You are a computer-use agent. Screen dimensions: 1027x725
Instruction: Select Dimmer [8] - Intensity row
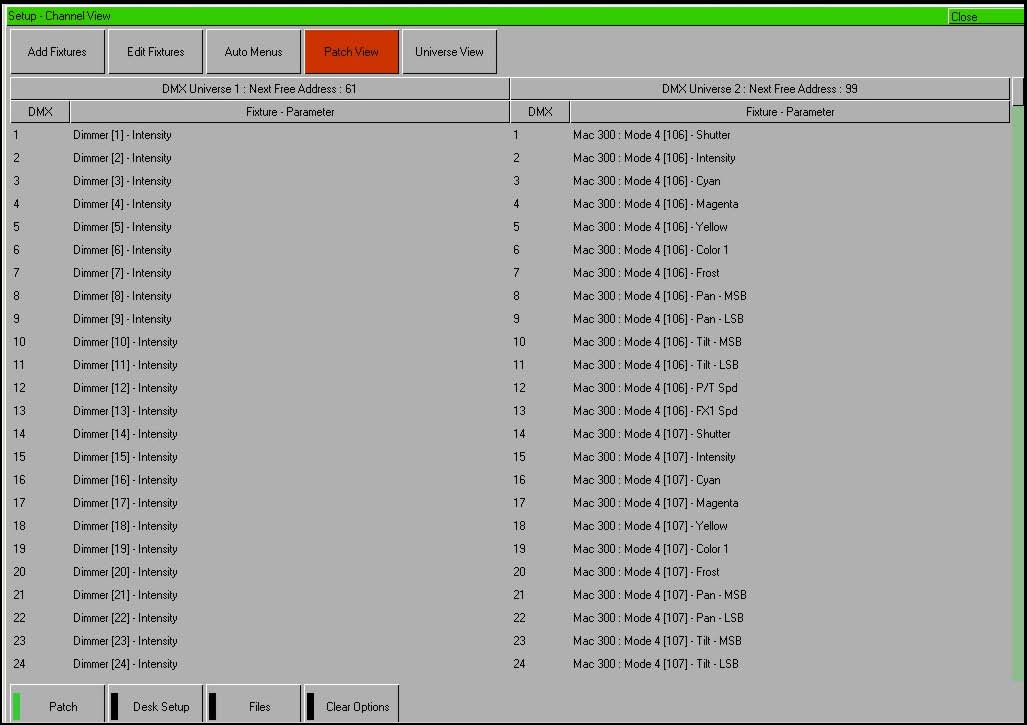click(x=259, y=296)
